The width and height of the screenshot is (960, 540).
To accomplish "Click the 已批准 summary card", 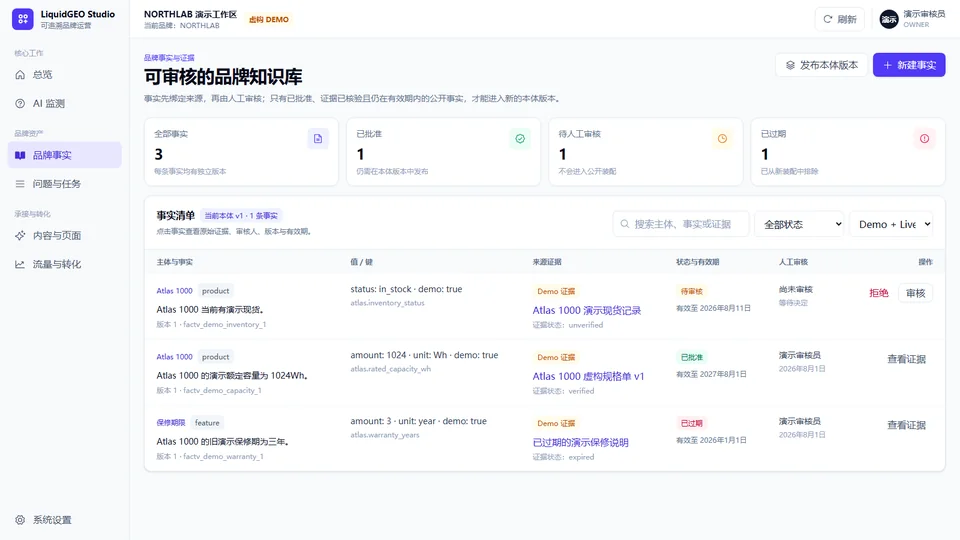I will 443,152.
